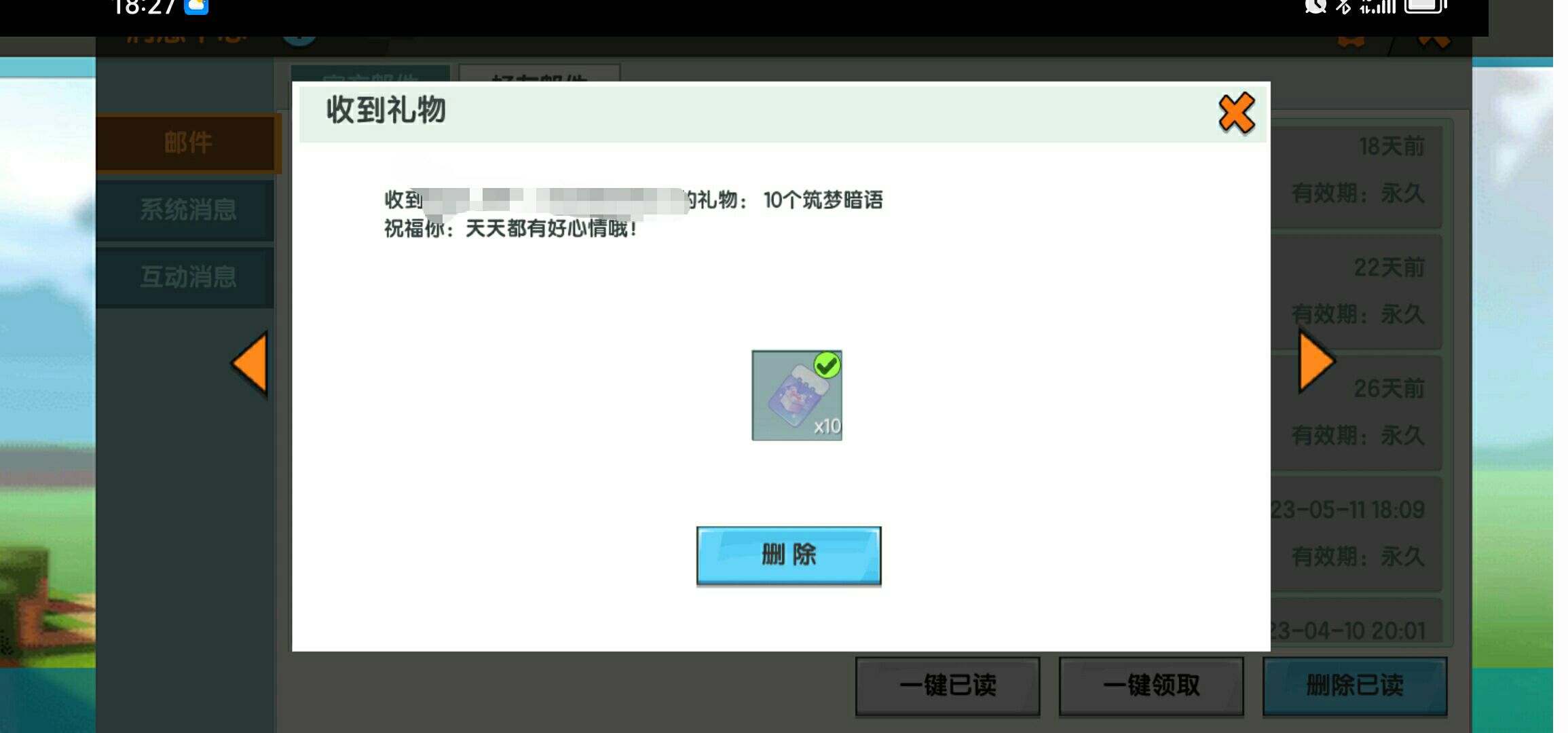Switch to the 系统消息 sidebar tab
The image size is (1568, 733).
187,210
